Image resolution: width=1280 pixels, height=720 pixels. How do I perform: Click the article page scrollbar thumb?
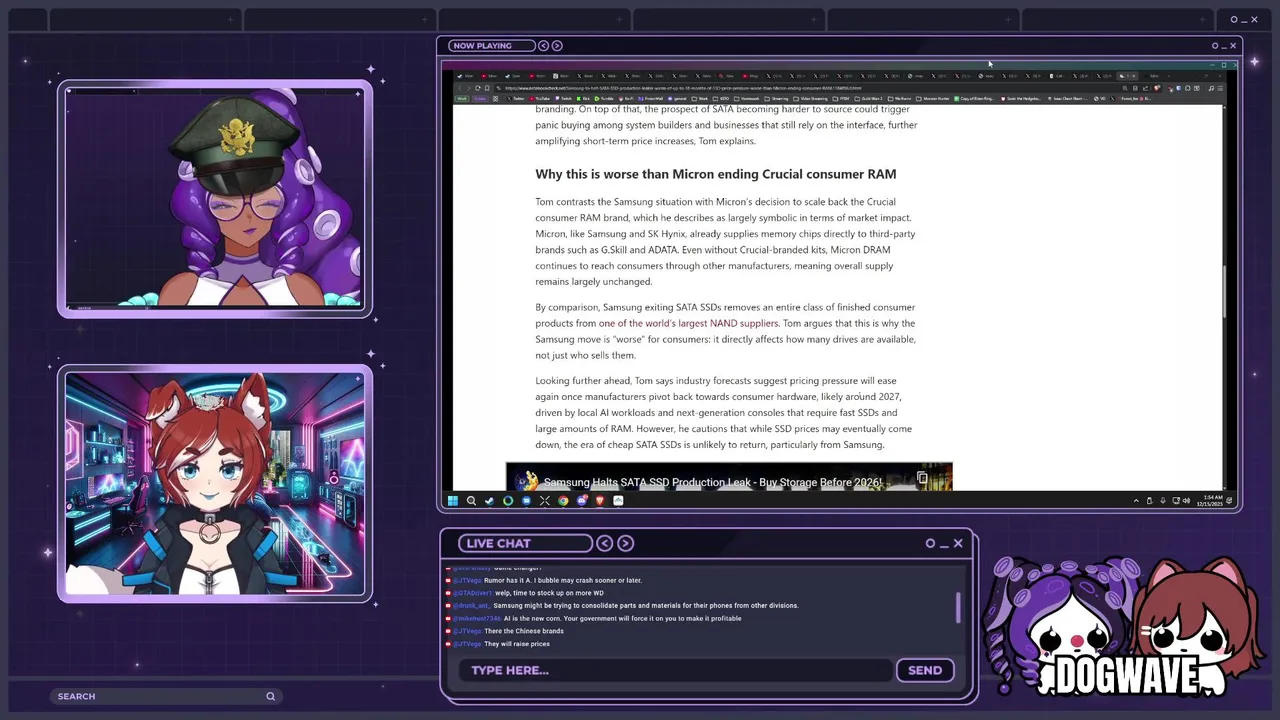point(1225,292)
